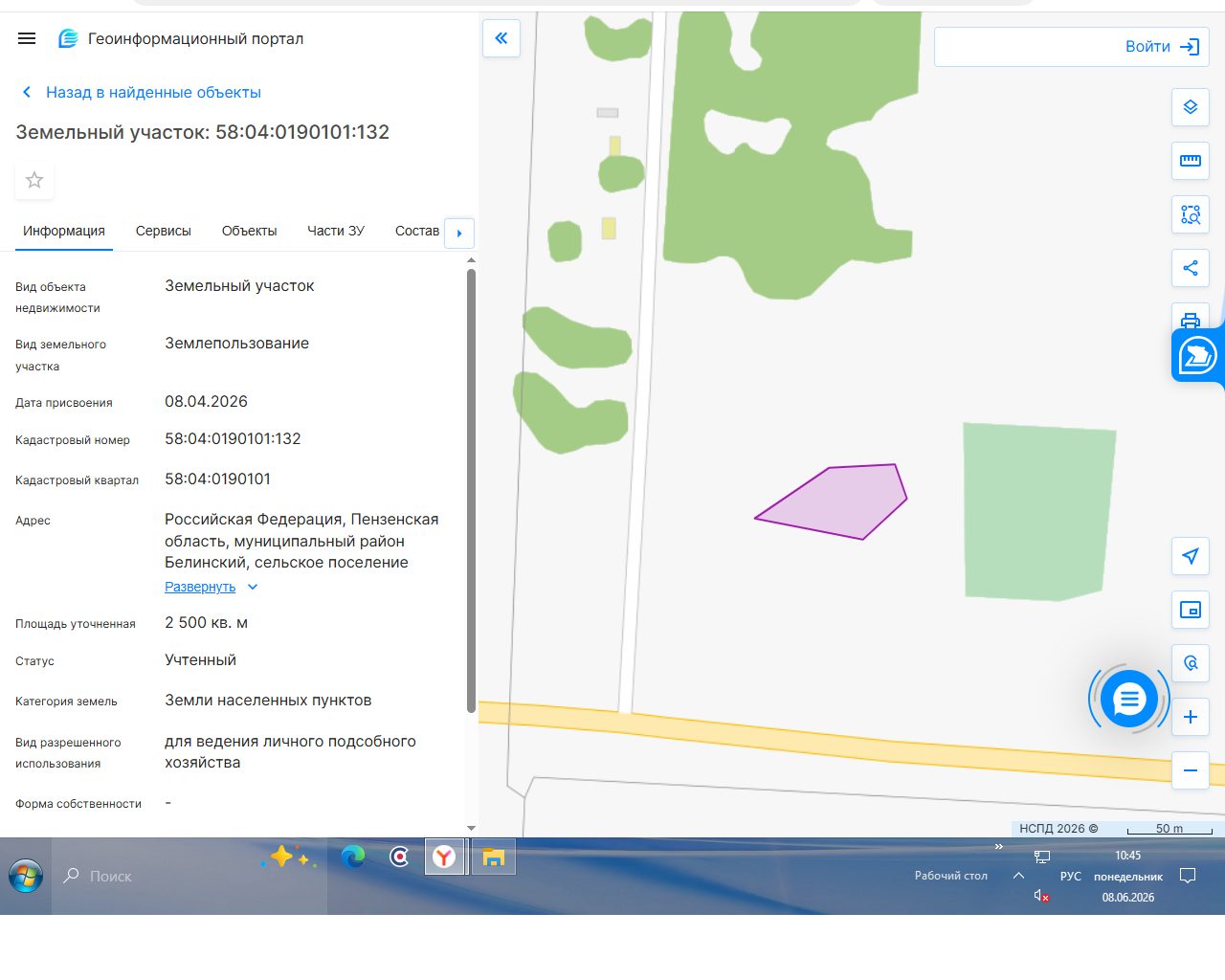The width and height of the screenshot is (1225, 980).
Task: Add parcel to favorites with star icon
Action: click(34, 180)
